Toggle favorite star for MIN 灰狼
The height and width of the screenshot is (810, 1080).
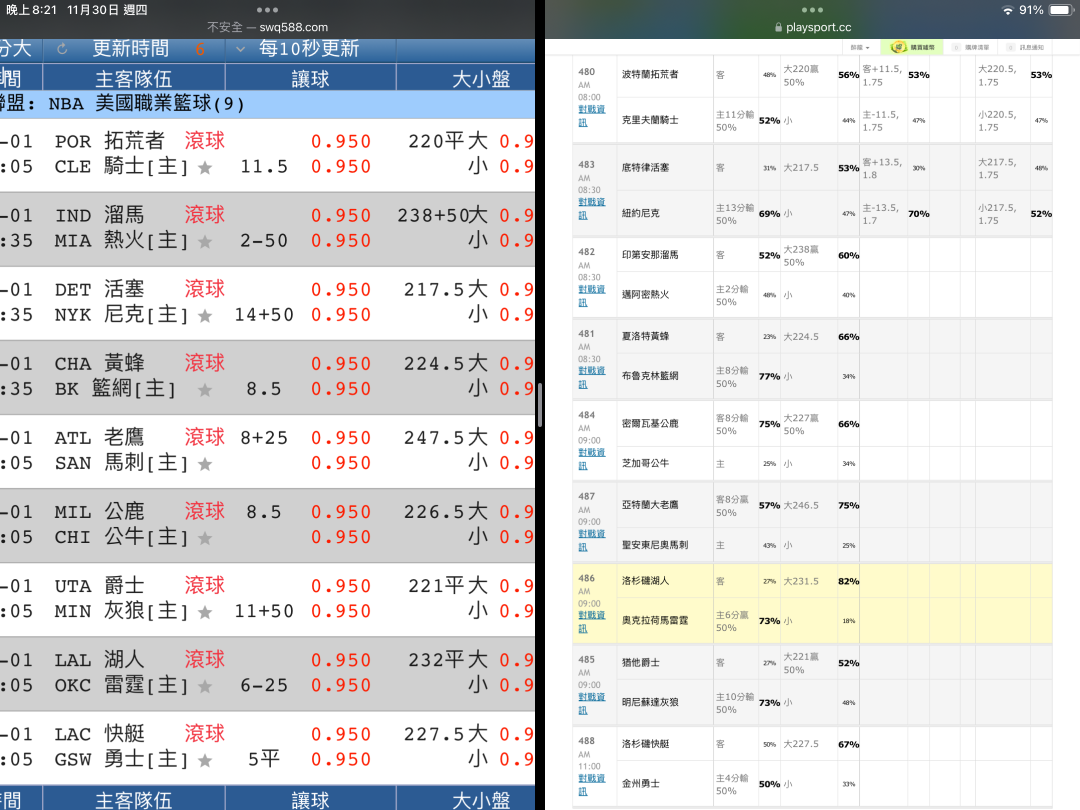click(205, 612)
